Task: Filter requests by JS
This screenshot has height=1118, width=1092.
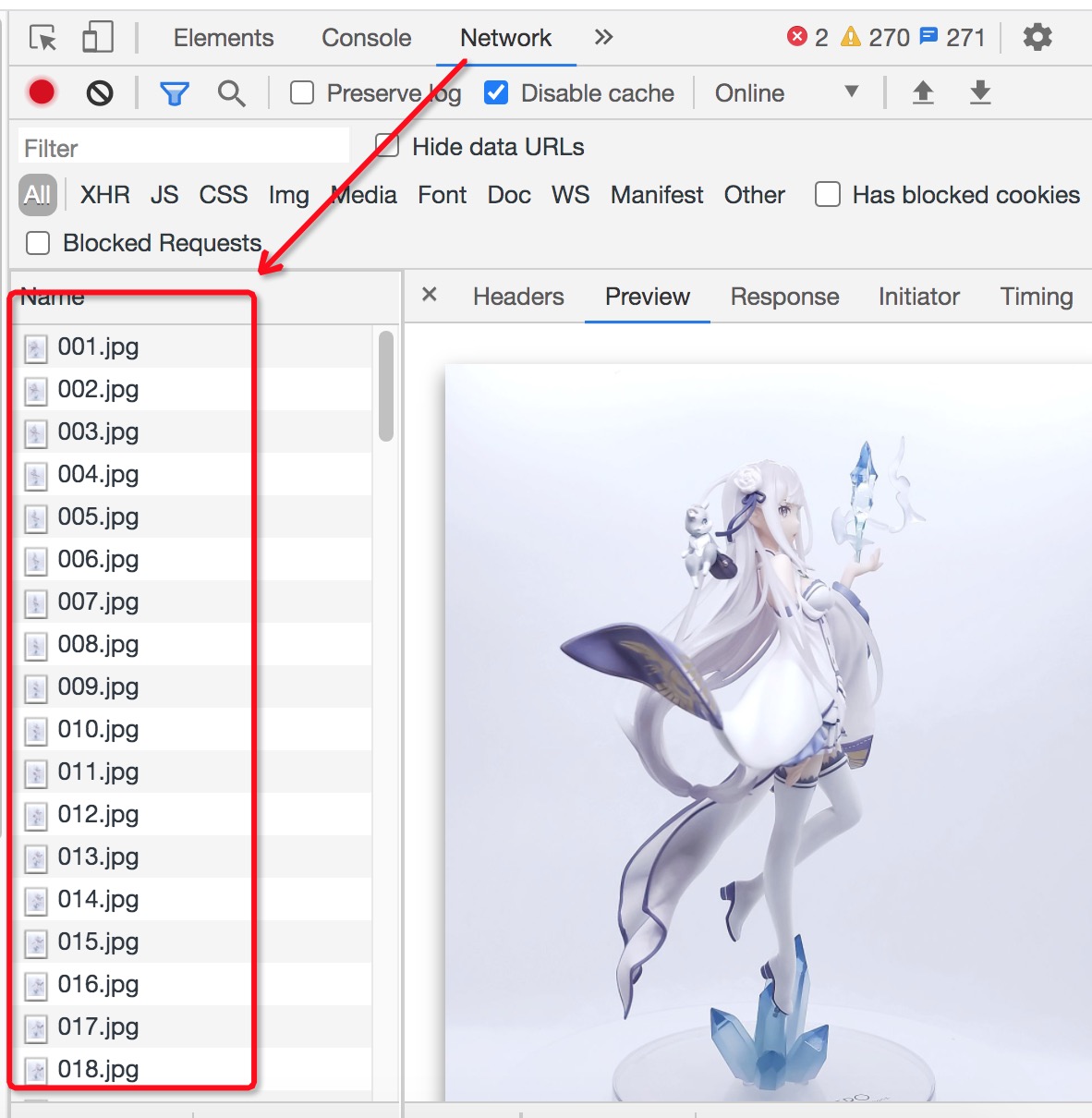Action: [x=164, y=195]
